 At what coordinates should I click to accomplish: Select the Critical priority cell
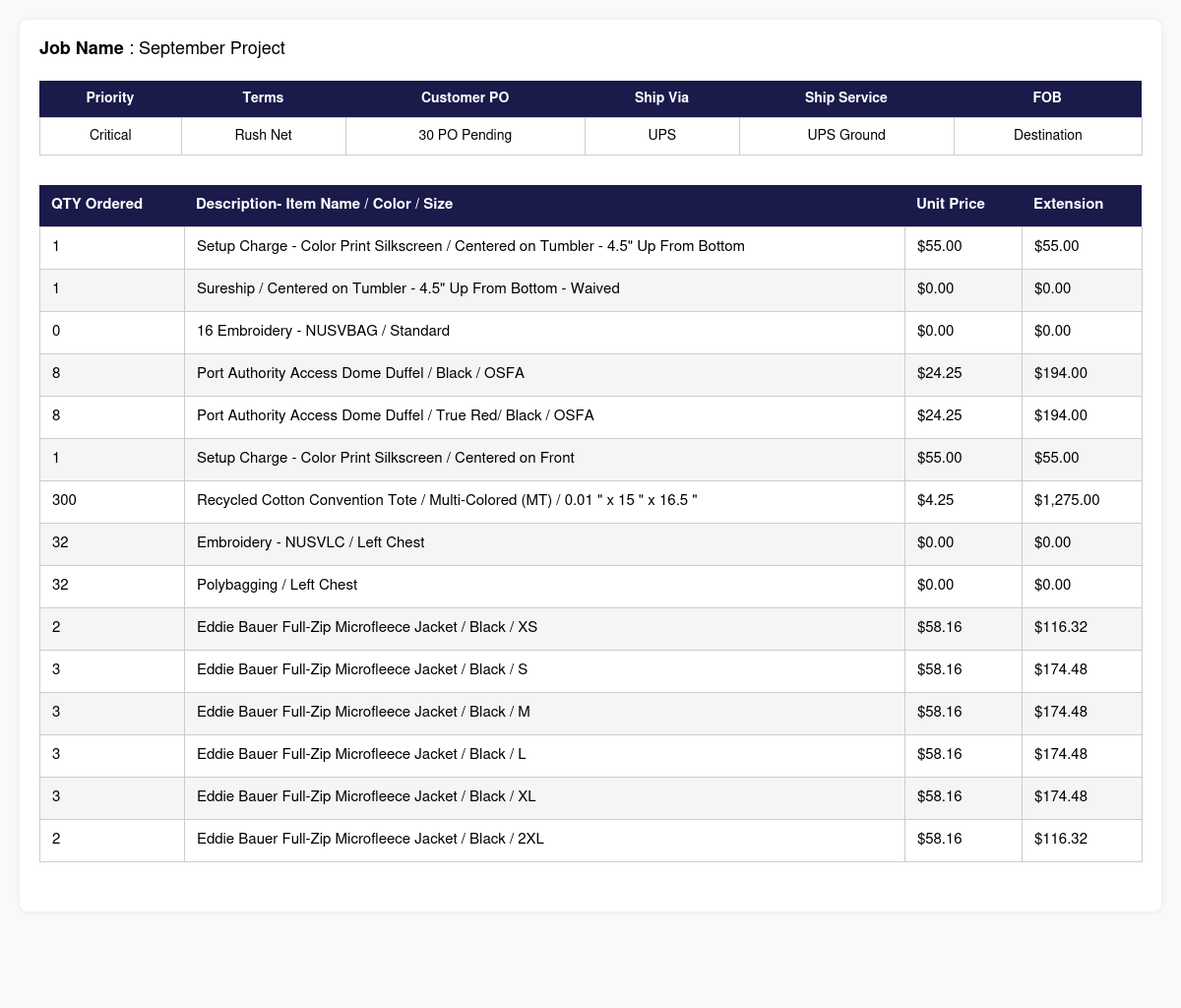pos(110,136)
